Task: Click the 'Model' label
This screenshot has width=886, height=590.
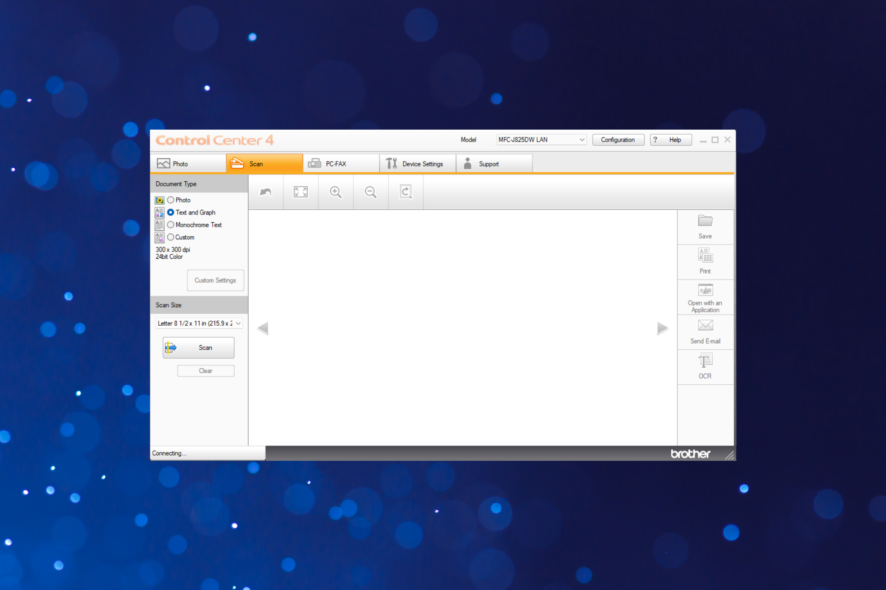Action: coord(468,140)
